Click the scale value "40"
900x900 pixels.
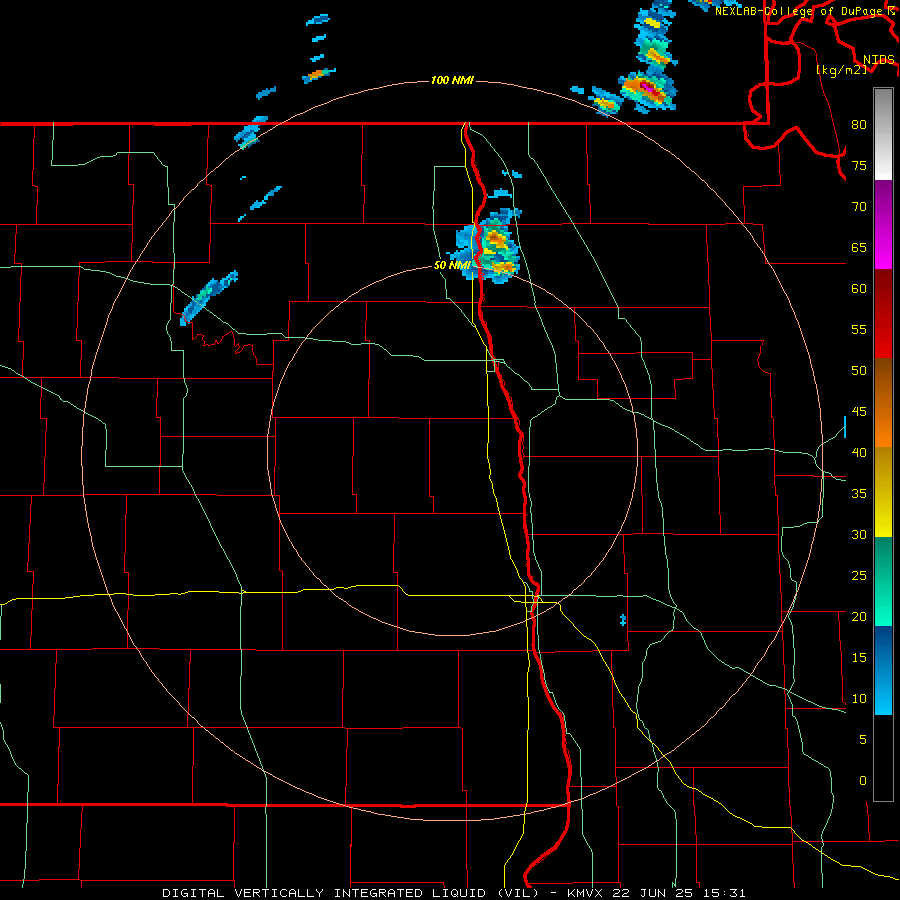click(859, 452)
